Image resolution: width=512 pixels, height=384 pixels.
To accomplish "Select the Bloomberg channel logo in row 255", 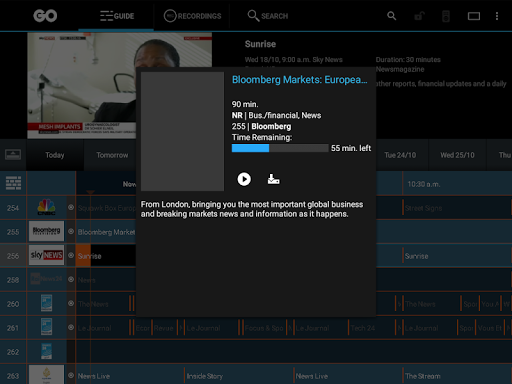I will coord(46,231).
